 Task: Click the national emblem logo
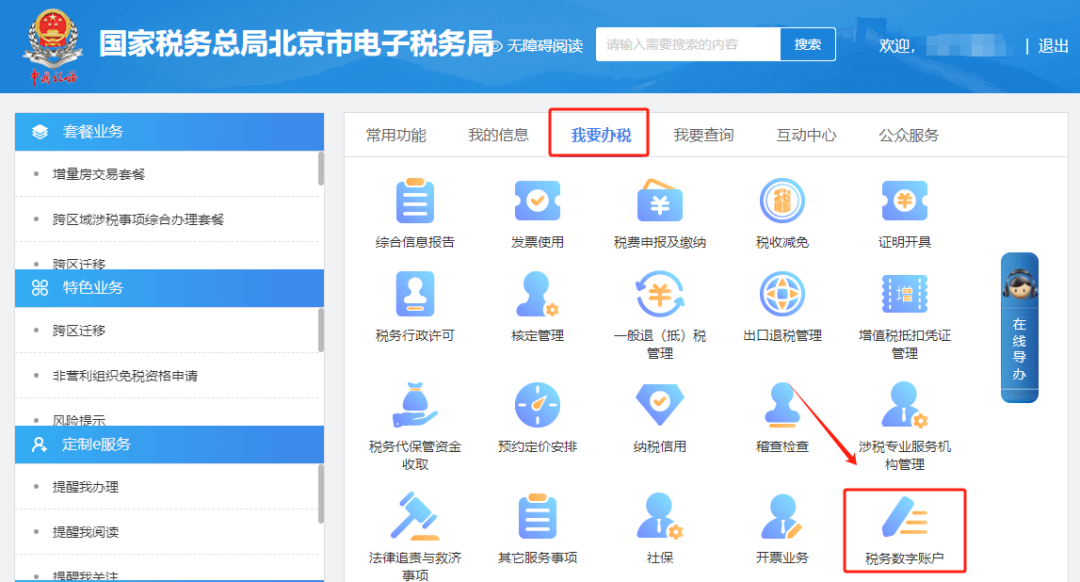[53, 45]
